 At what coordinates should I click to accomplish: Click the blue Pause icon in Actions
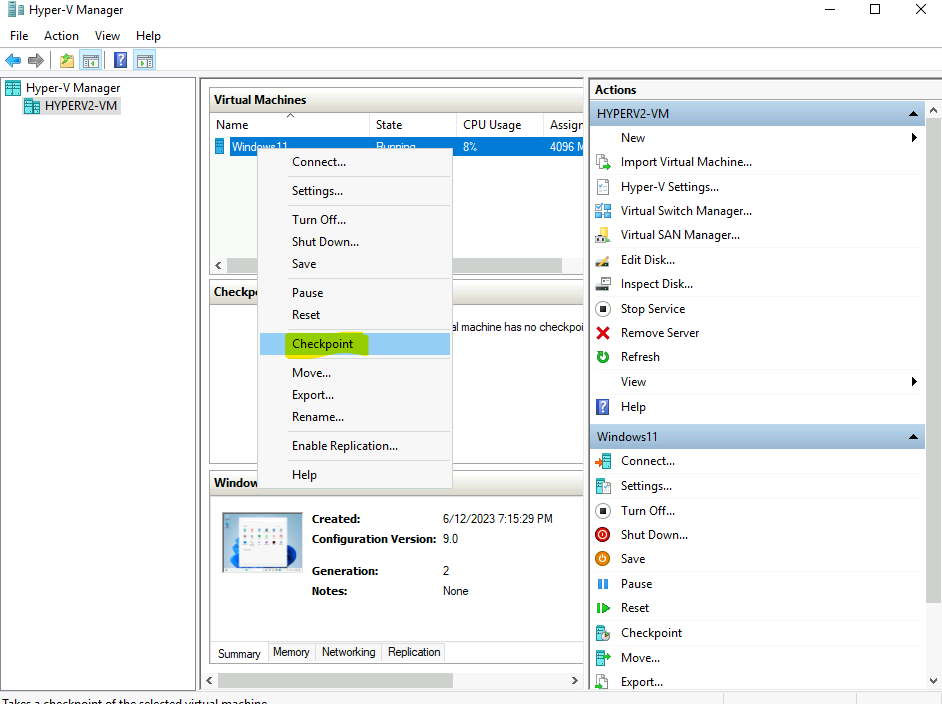603,584
